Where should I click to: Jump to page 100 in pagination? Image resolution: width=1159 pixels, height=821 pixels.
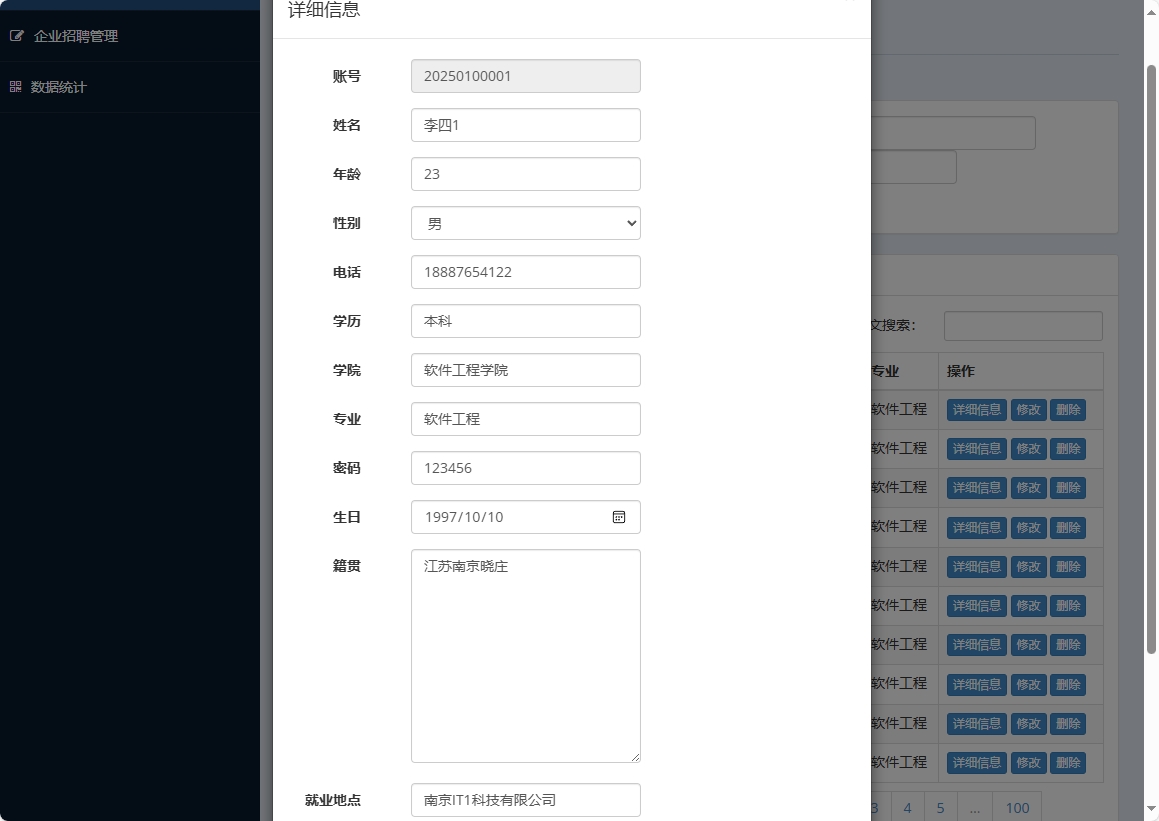1017,807
